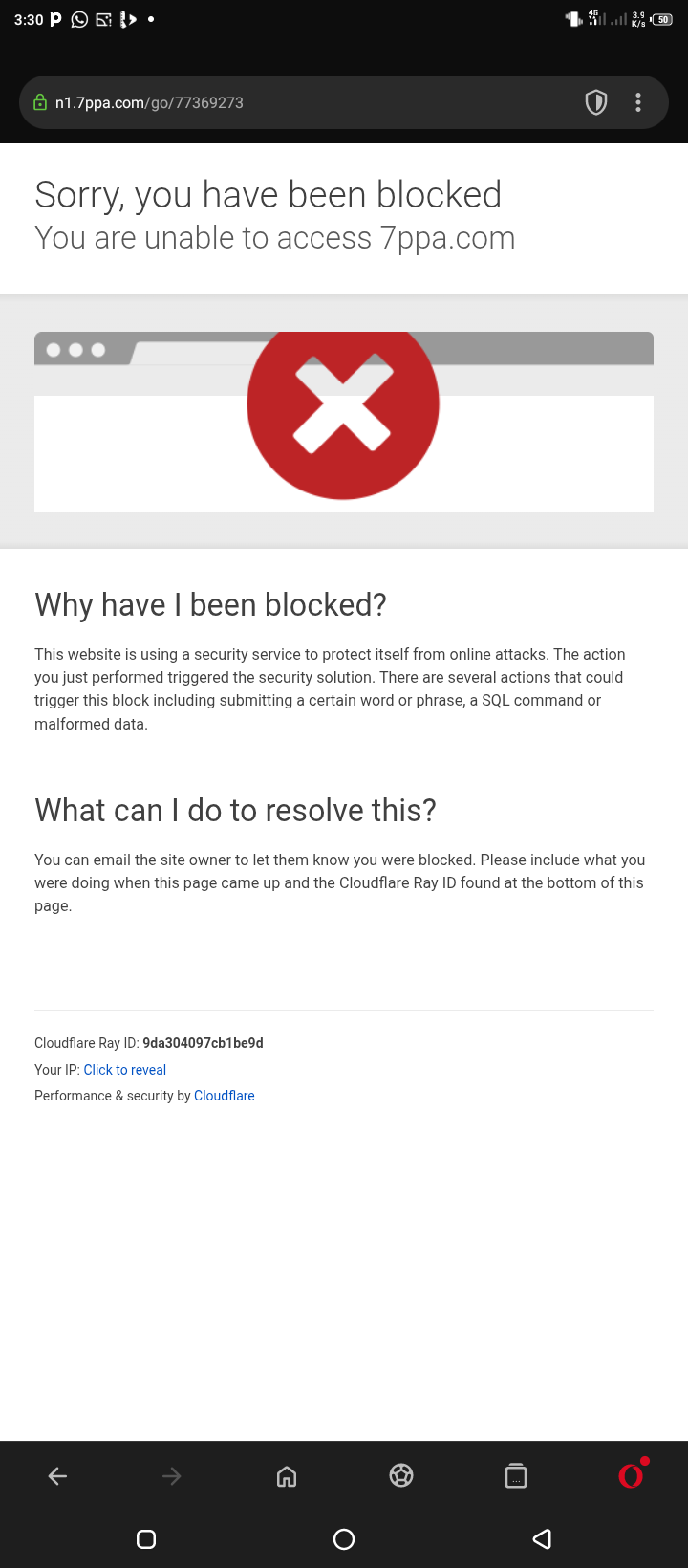Image resolution: width=688 pixels, height=1568 pixels.
Task: Open the Cloudflare link
Action: pyautogui.click(x=225, y=1096)
